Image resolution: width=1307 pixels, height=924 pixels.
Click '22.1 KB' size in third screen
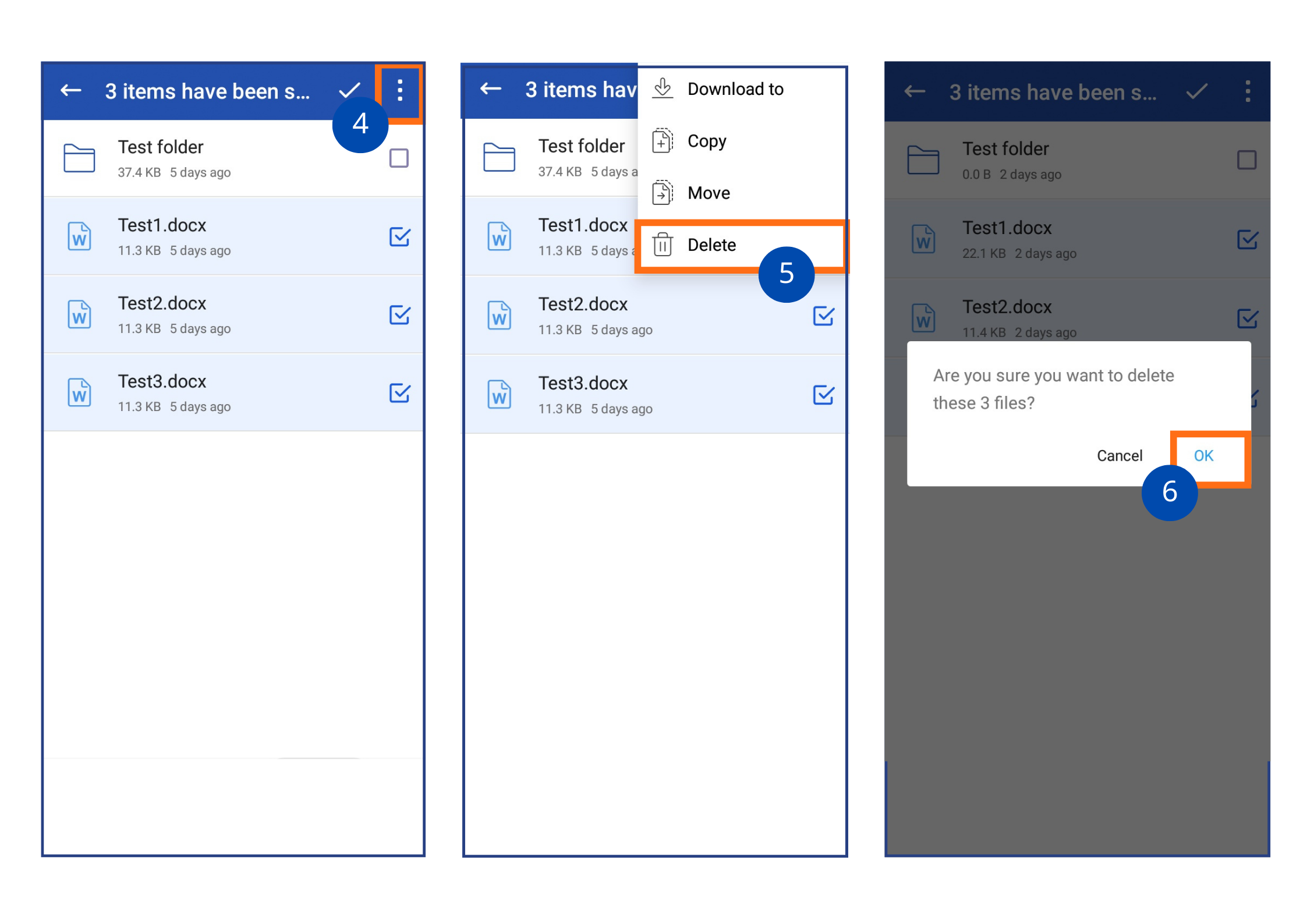pyautogui.click(x=984, y=254)
